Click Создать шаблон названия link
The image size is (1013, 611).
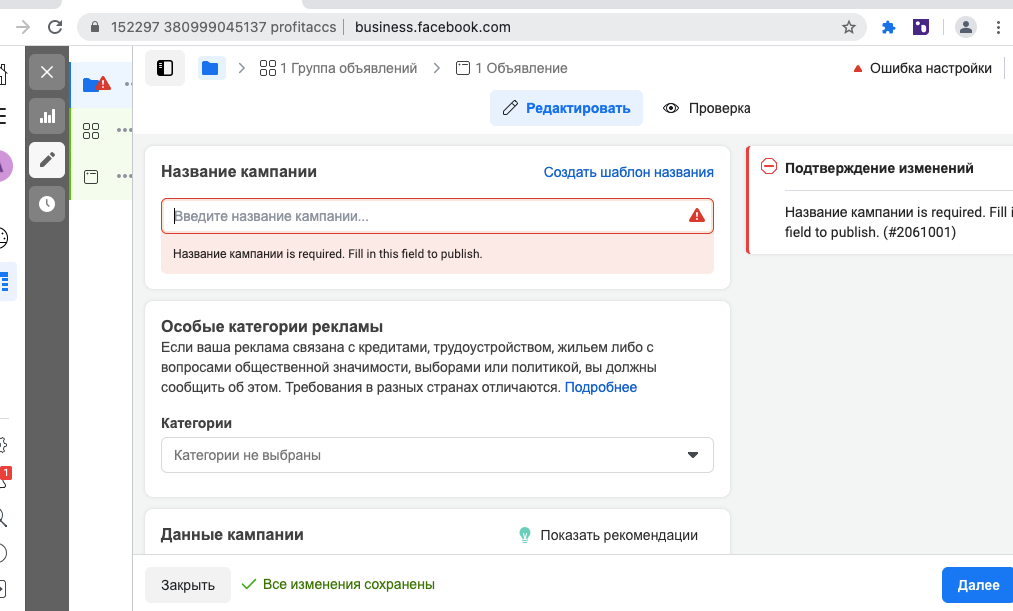click(629, 172)
